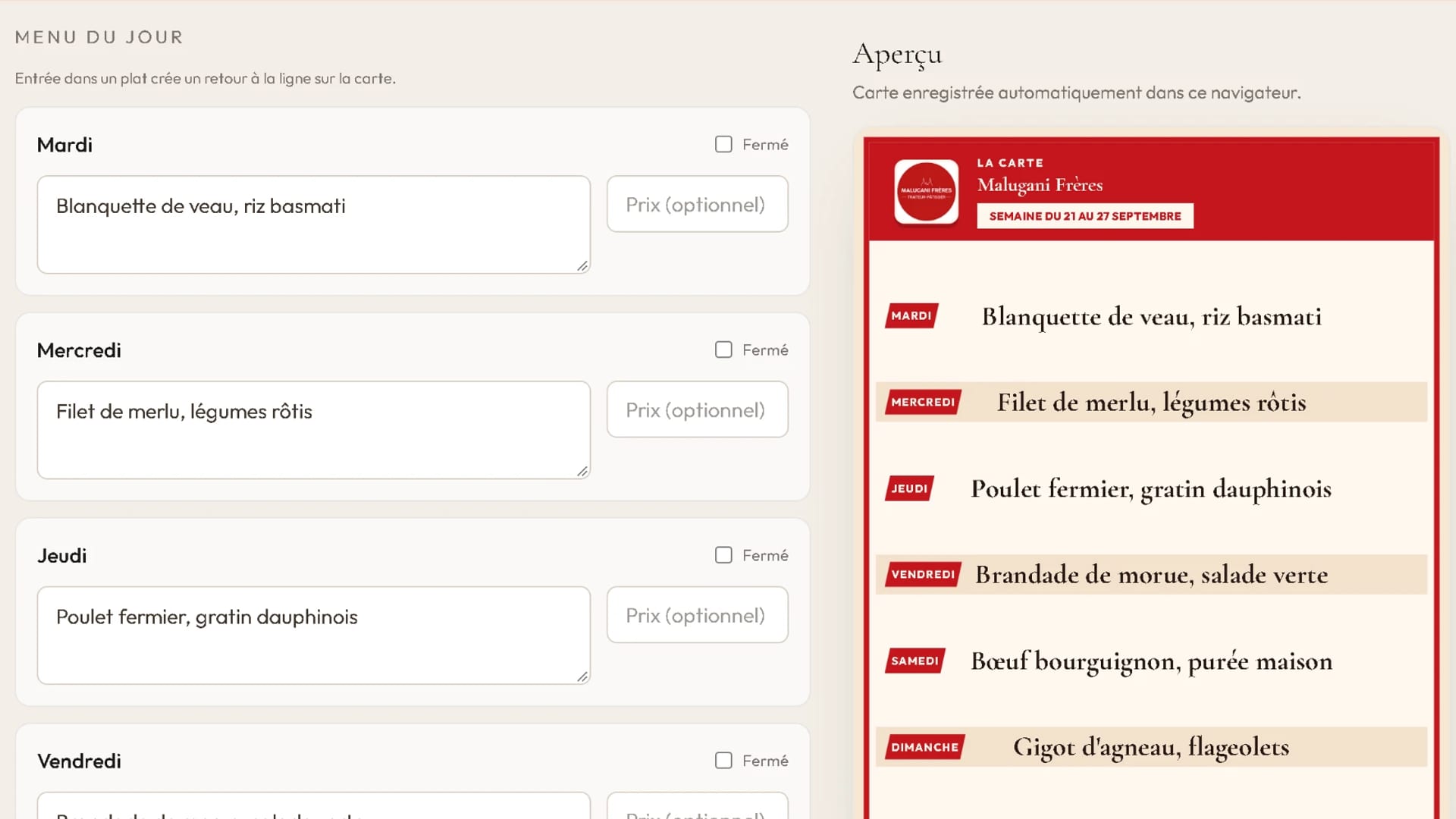Check the Fermé box for Vendredi
Image resolution: width=1456 pixels, height=819 pixels.
pos(723,761)
